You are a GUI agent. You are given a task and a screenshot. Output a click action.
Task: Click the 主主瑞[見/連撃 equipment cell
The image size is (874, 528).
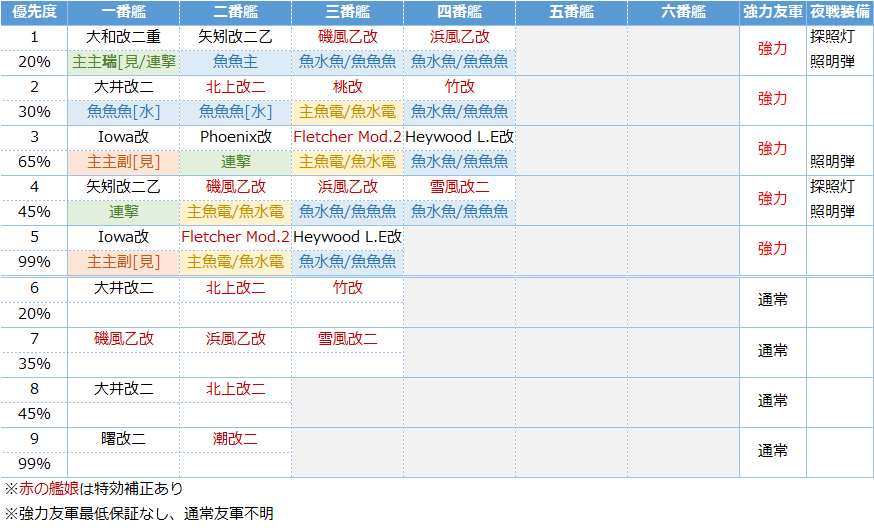click(123, 62)
